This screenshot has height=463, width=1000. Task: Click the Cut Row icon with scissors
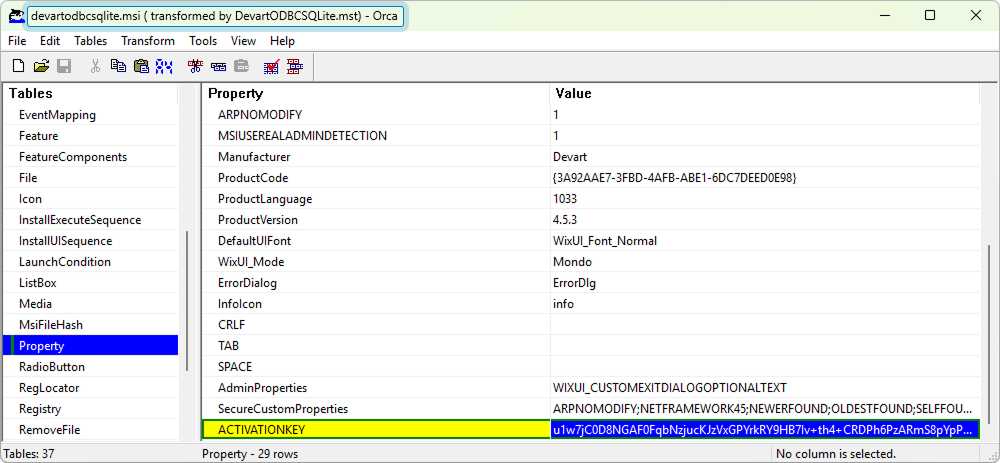[195, 66]
